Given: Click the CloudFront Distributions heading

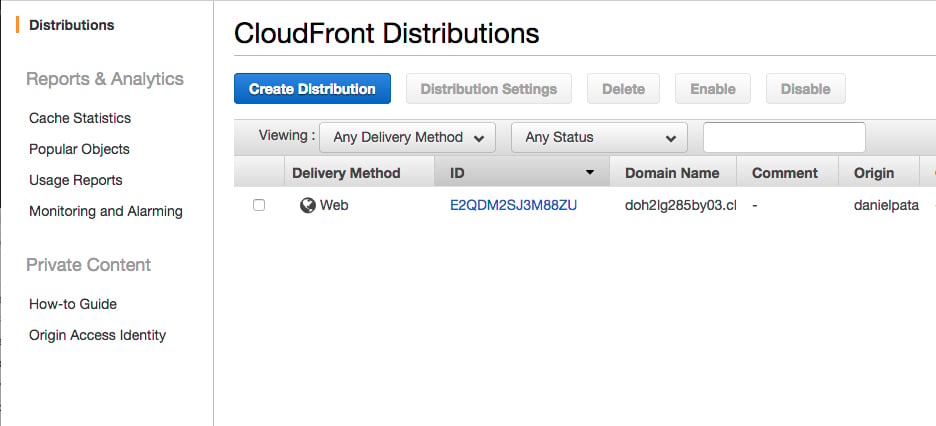Looking at the screenshot, I should [386, 34].
